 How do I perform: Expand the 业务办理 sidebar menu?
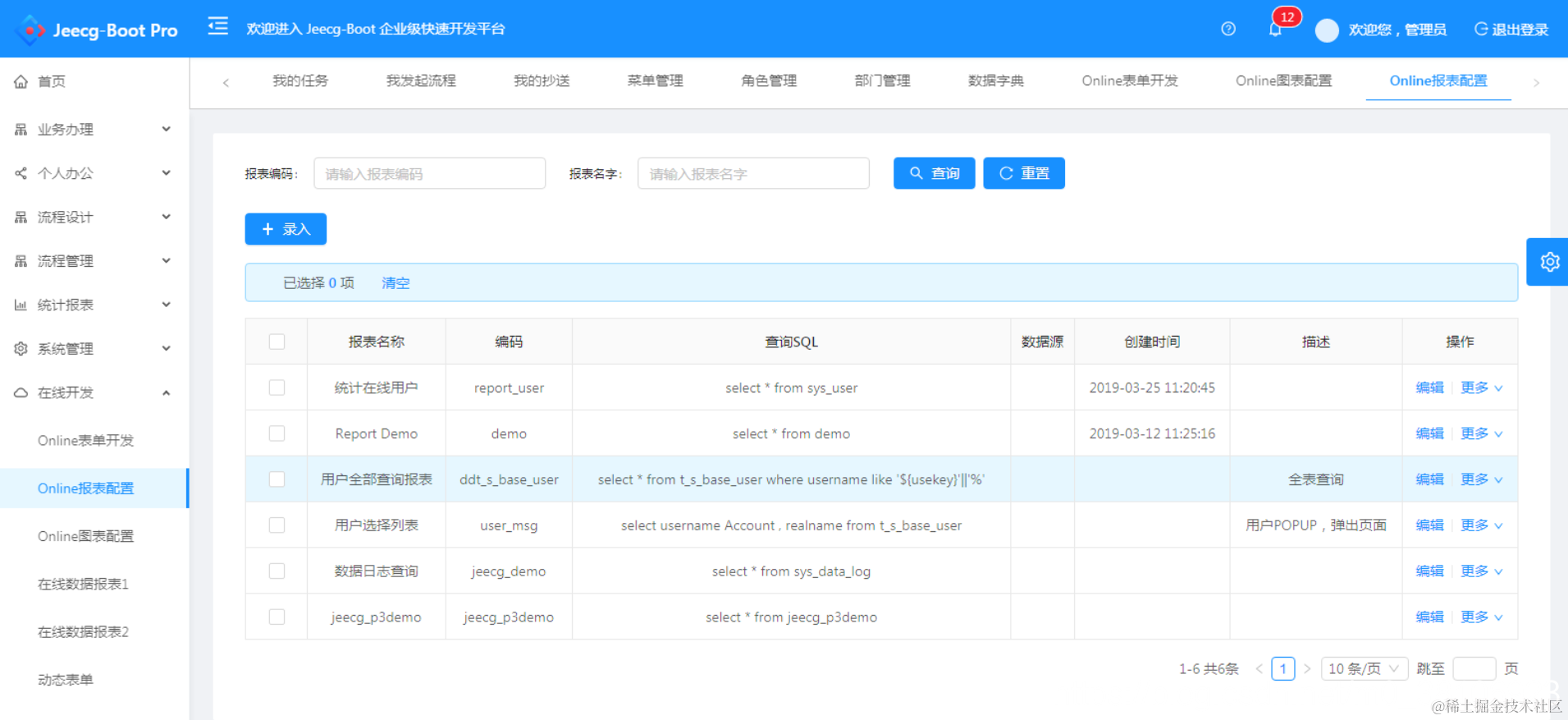click(94, 129)
